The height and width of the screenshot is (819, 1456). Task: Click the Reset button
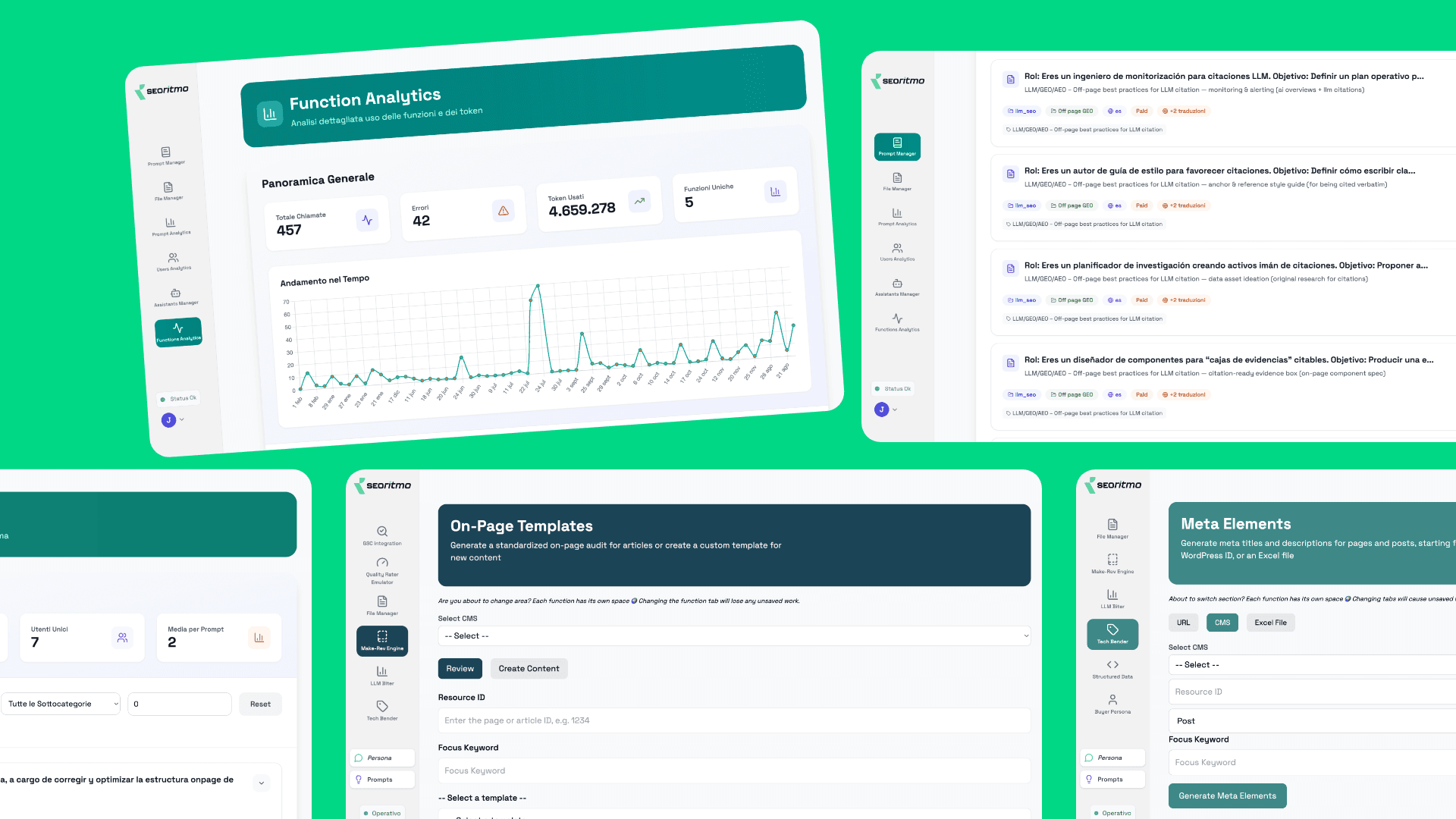[260, 704]
